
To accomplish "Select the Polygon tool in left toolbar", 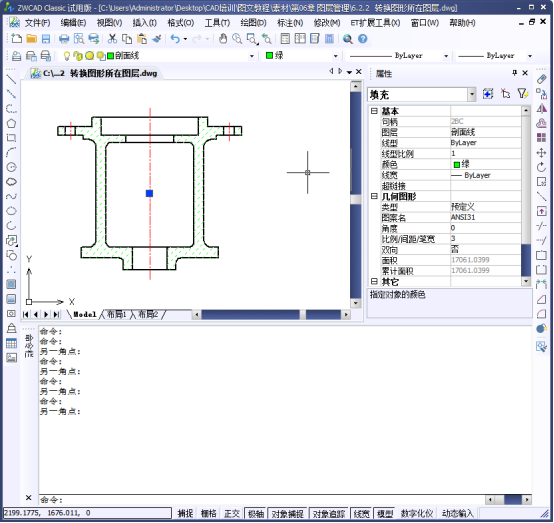I will [11, 123].
